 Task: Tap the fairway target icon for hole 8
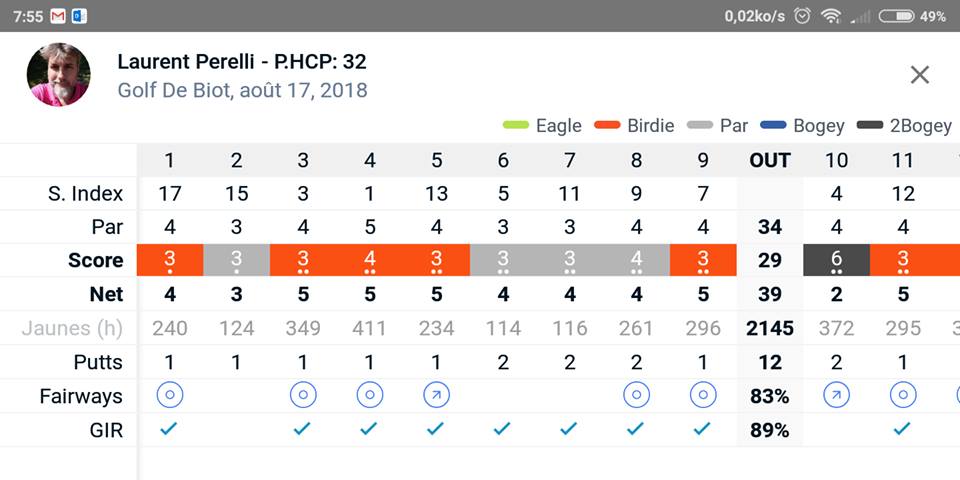(x=636, y=396)
